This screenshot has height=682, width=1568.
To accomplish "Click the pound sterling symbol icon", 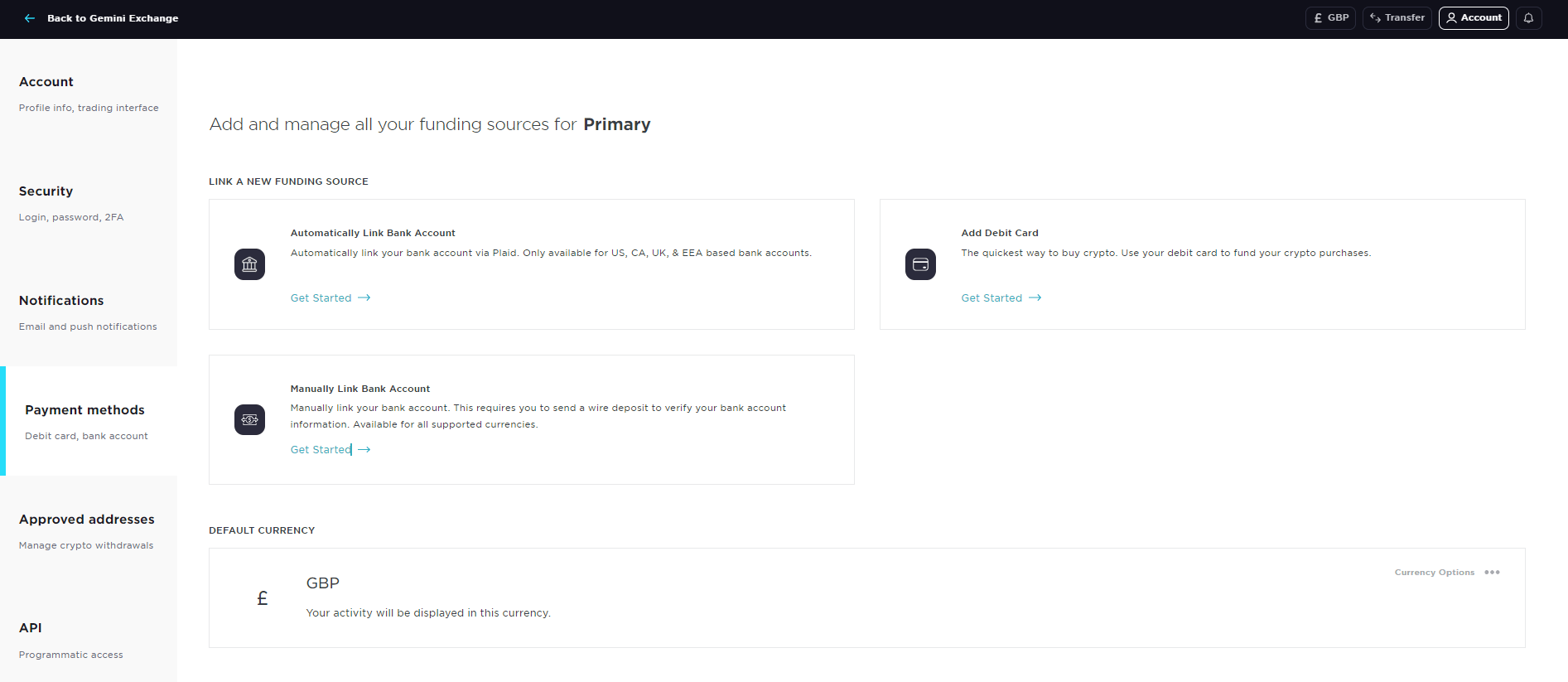I will (x=263, y=598).
